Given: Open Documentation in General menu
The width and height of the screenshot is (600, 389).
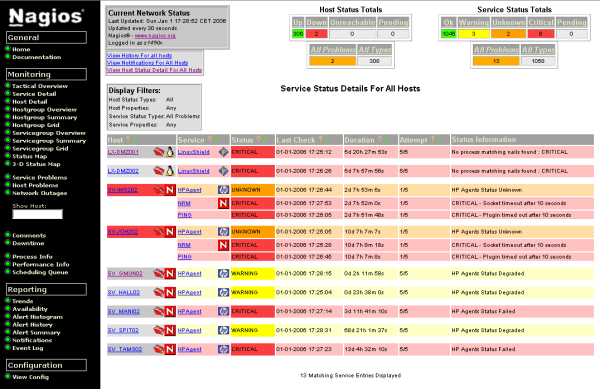Looking at the screenshot, I should 36,57.
